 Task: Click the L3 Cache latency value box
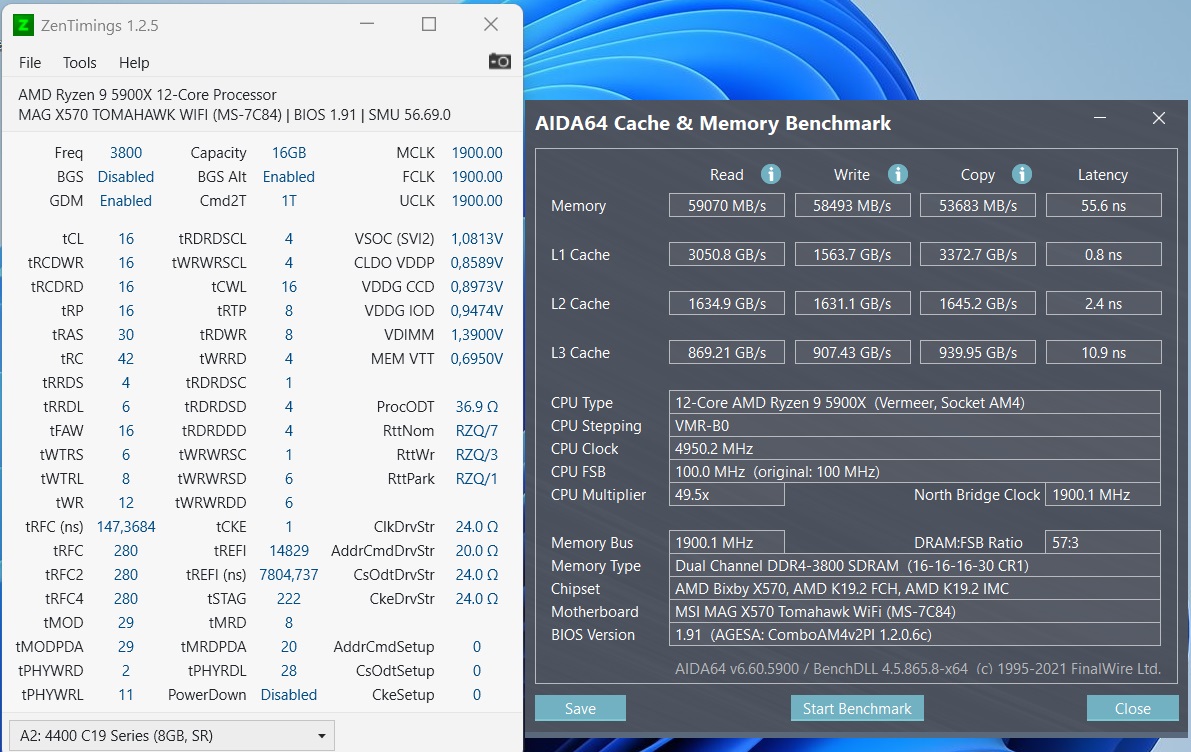(1103, 352)
